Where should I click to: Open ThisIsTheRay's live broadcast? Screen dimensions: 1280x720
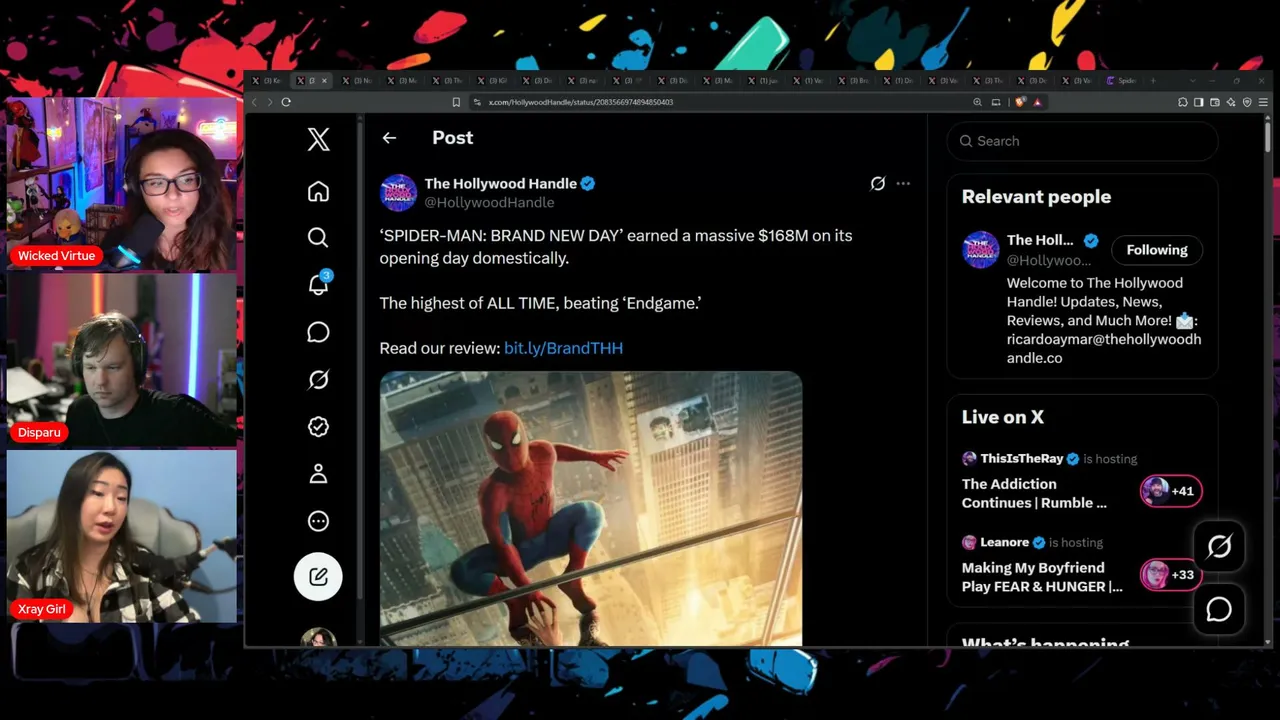[x=1034, y=493]
